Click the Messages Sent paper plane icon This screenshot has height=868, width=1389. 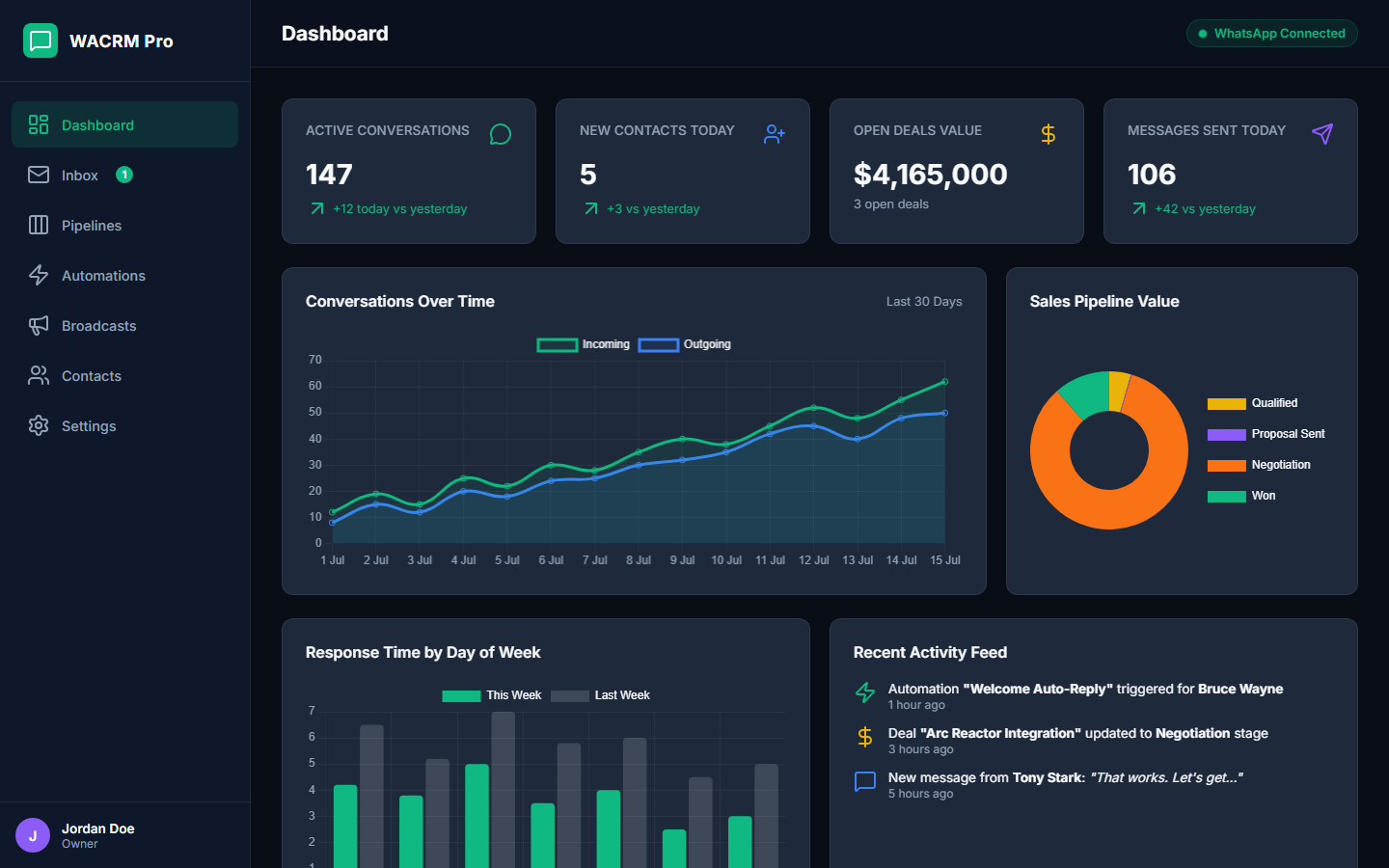click(1322, 134)
